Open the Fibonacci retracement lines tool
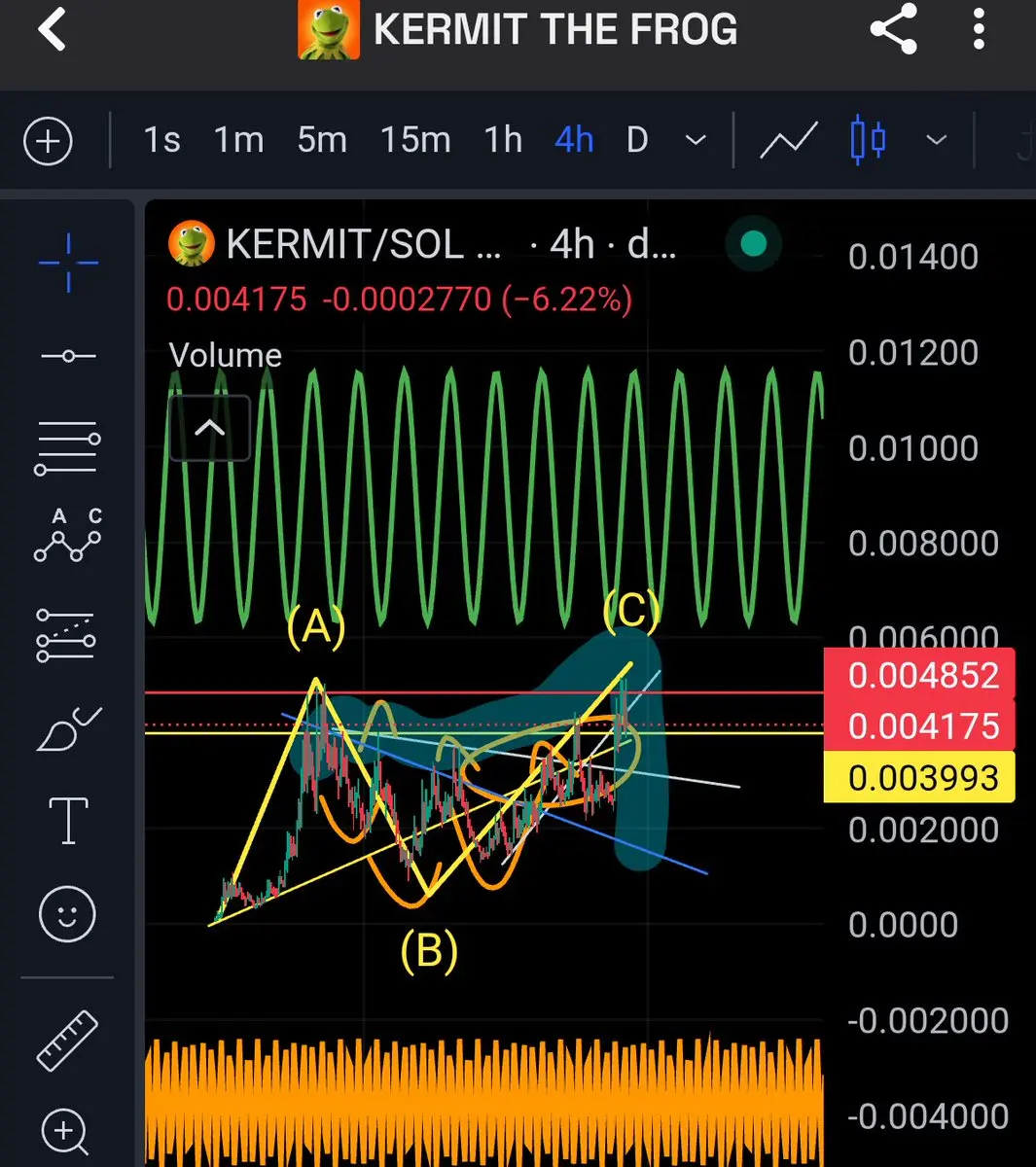The image size is (1036, 1167). [67, 448]
